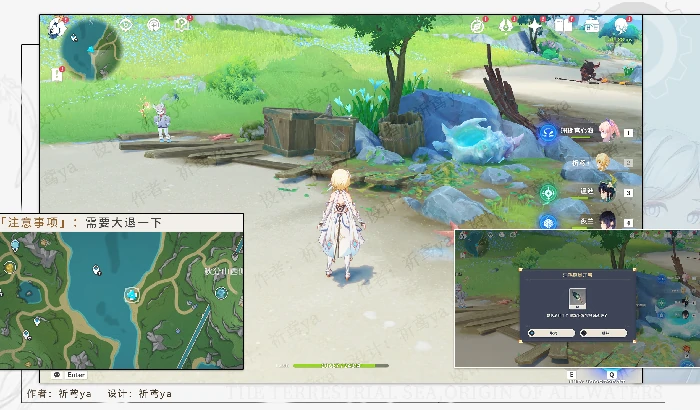Switch to party member slot 4
This screenshot has width=700, height=410.
click(x=604, y=221)
